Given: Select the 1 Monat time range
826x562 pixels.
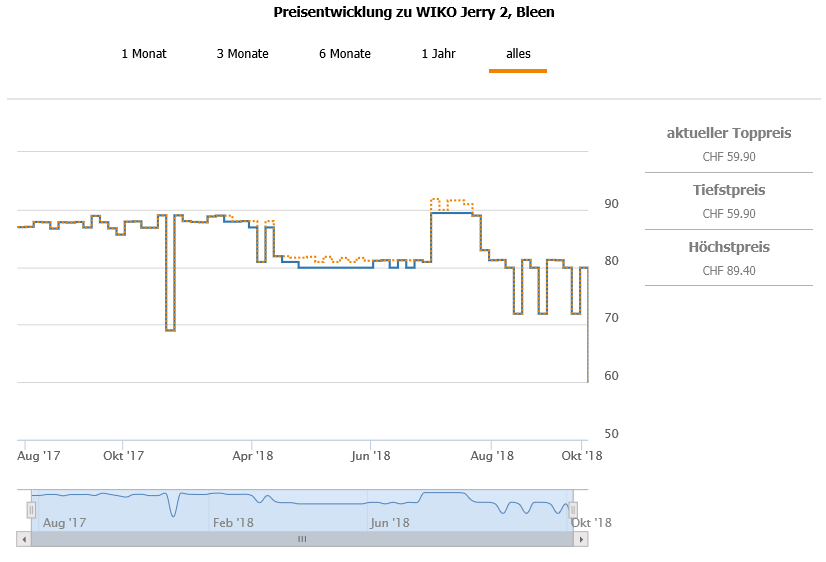Looking at the screenshot, I should (x=144, y=54).
